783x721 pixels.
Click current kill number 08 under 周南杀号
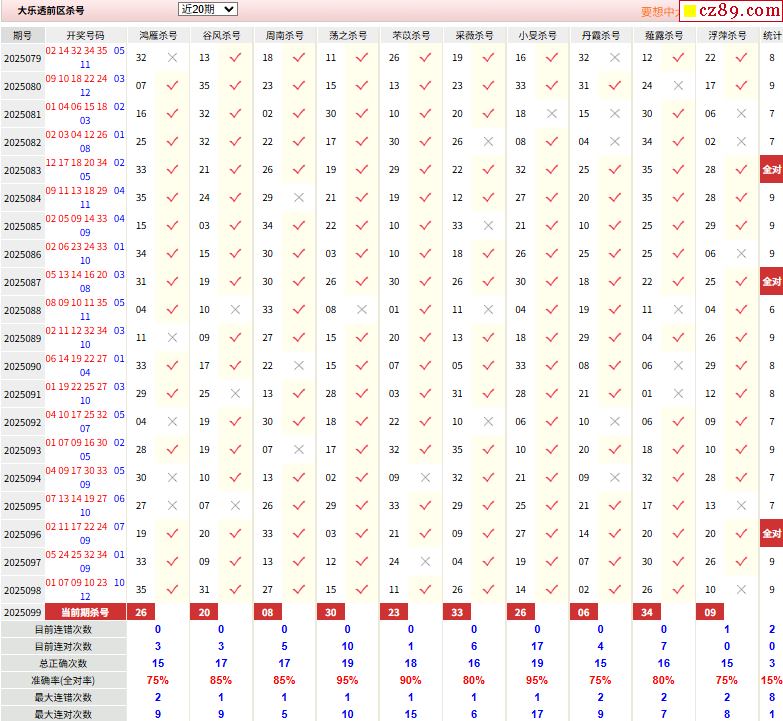point(268,612)
